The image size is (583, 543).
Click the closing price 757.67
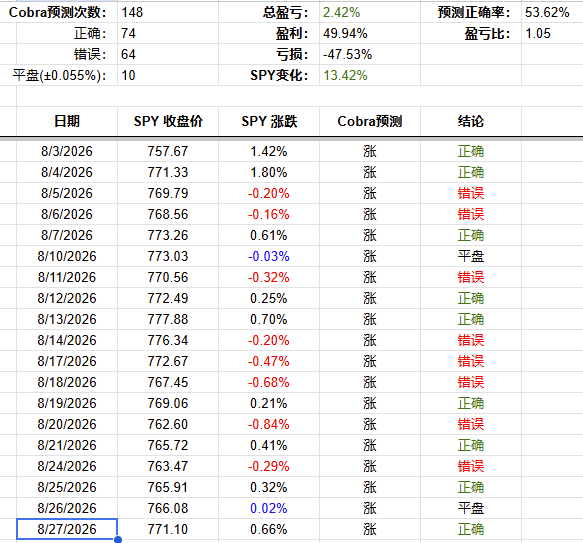pyautogui.click(x=168, y=151)
